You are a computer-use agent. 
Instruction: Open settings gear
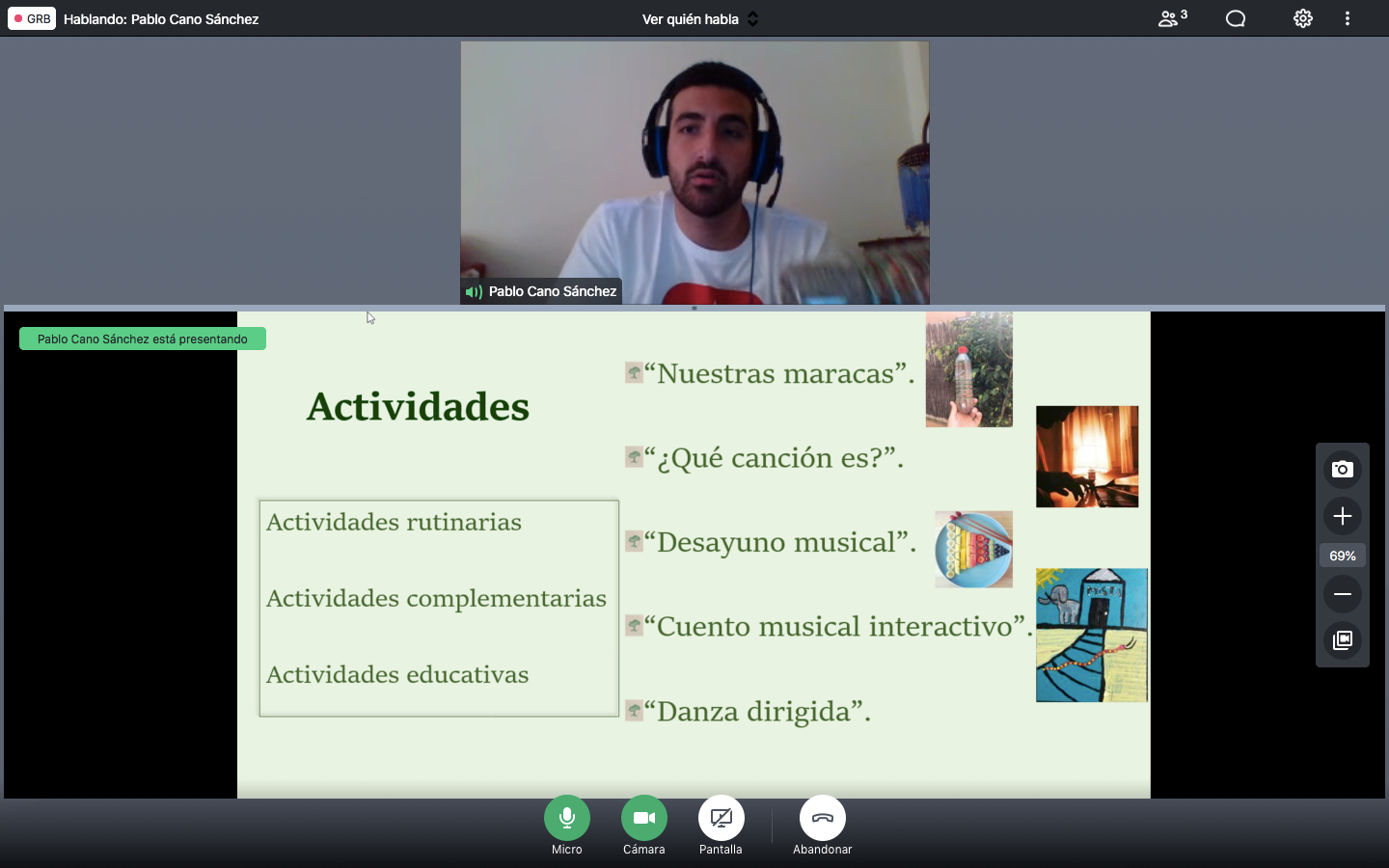(x=1303, y=18)
